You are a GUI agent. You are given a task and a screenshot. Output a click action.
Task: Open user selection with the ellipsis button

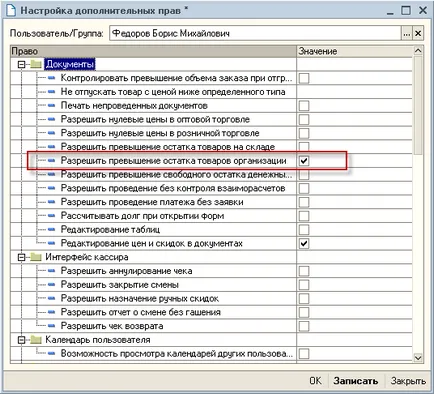[407, 33]
